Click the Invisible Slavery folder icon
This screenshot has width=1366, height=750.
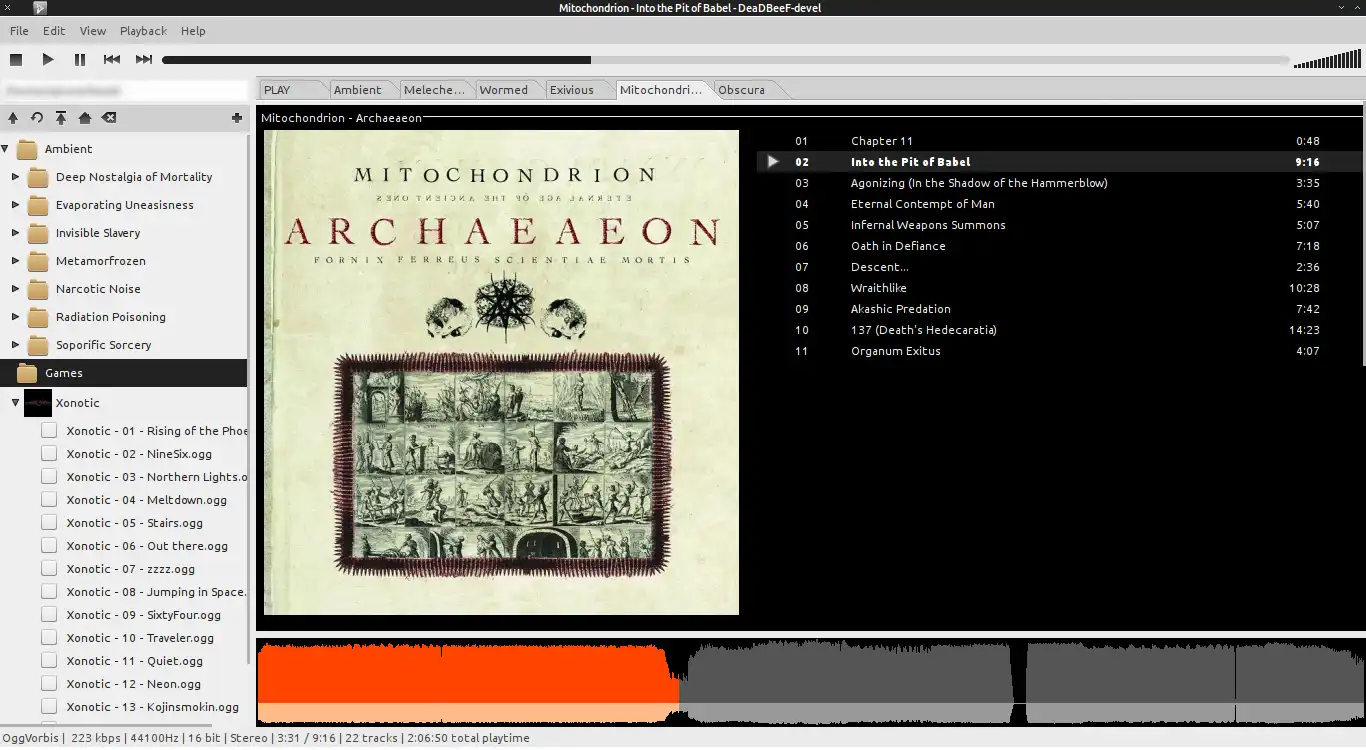pos(39,233)
